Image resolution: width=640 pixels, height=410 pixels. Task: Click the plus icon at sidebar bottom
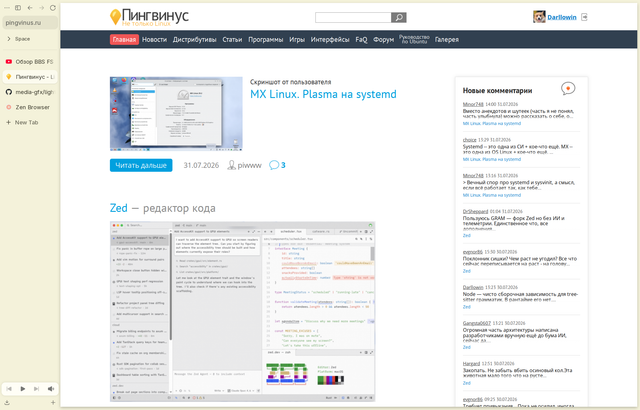[x=53, y=403]
